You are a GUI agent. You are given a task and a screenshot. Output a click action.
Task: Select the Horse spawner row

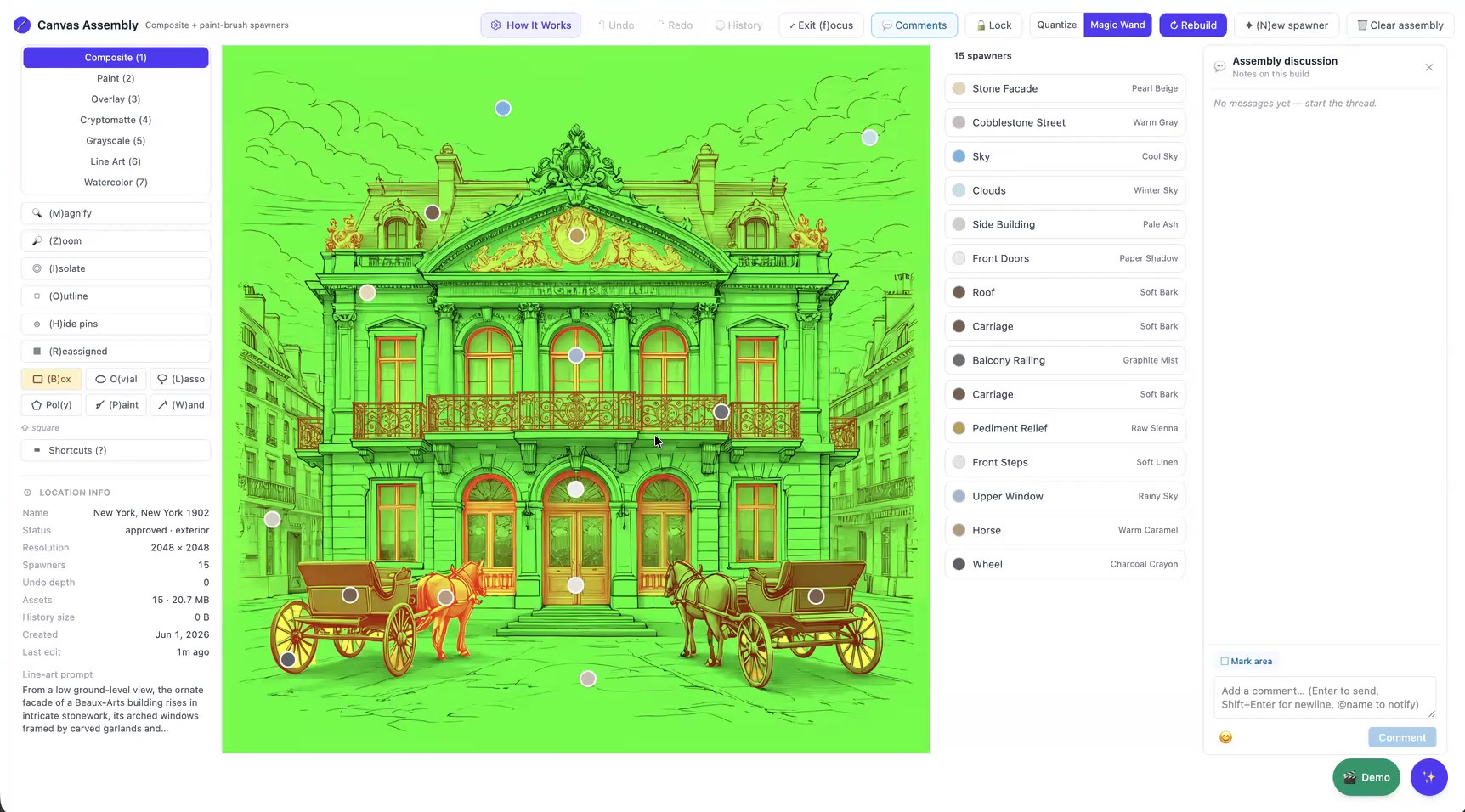pyautogui.click(x=1065, y=530)
